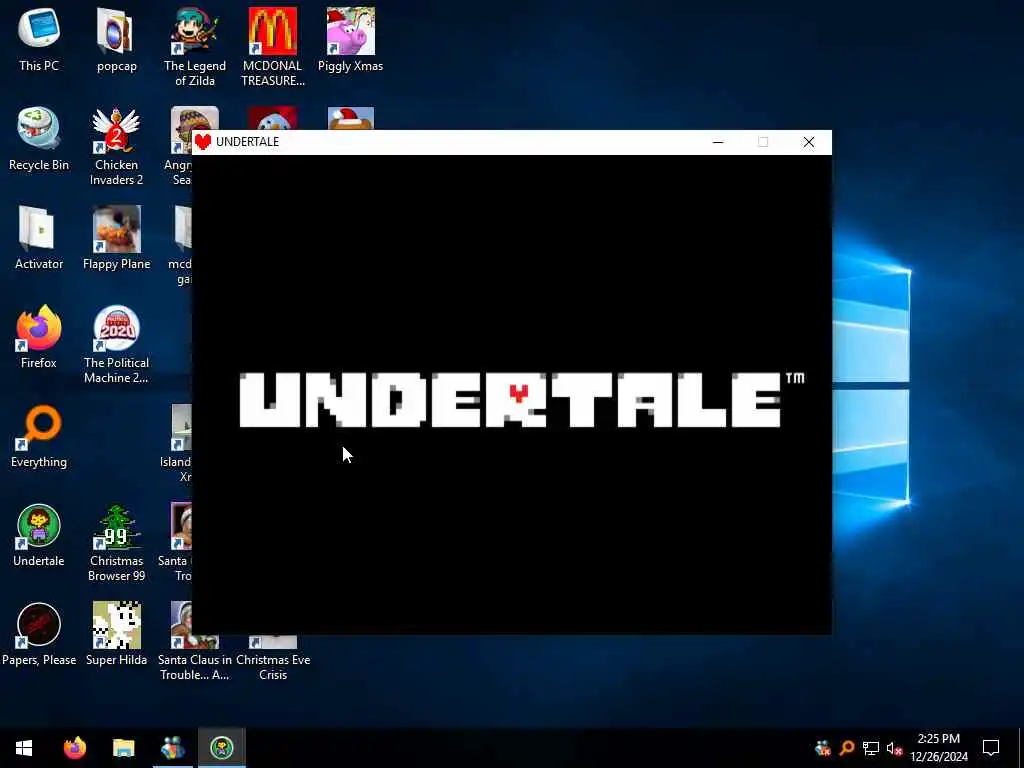The width and height of the screenshot is (1024, 768).
Task: Open the Windows Start menu
Action: [24, 748]
